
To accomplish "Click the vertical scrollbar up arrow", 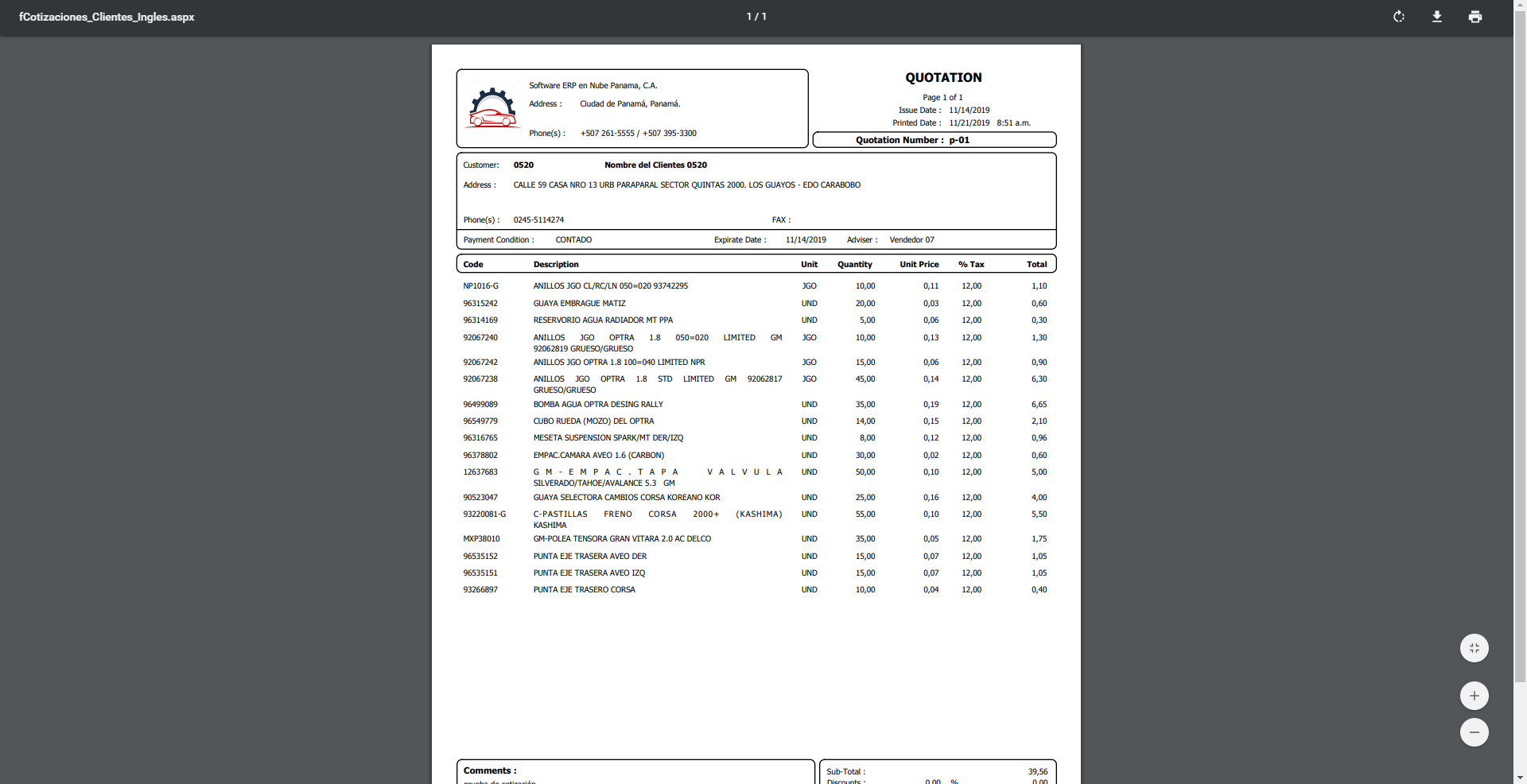I will pos(1520,6).
